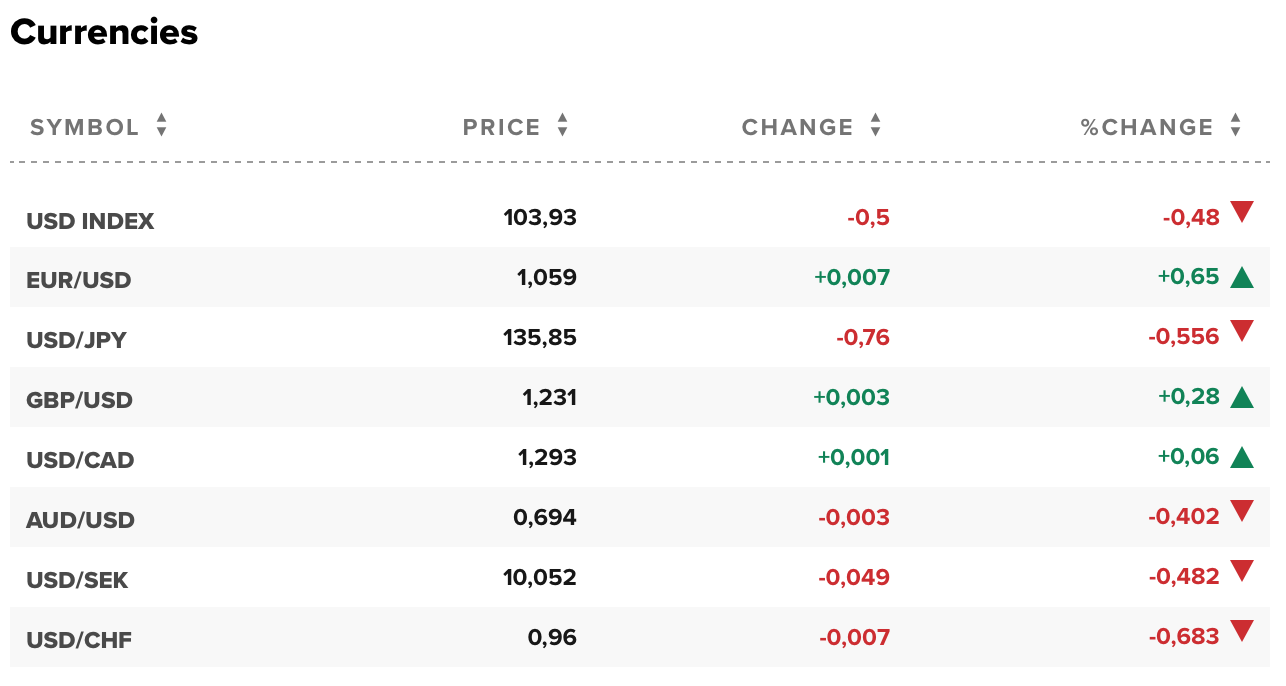Click the red triangle indicator for USD/SEK

click(x=1241, y=572)
